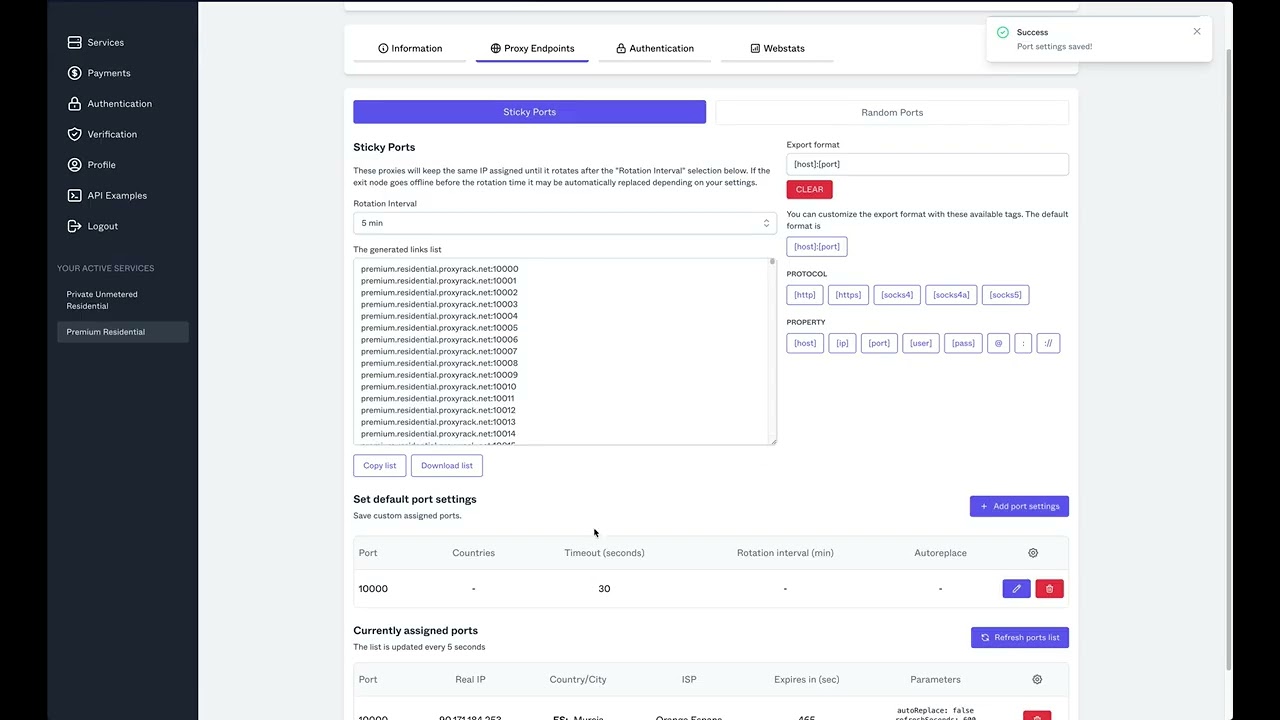The image size is (1280, 720).
Task: Select Sticky Ports tab
Action: coord(529,112)
